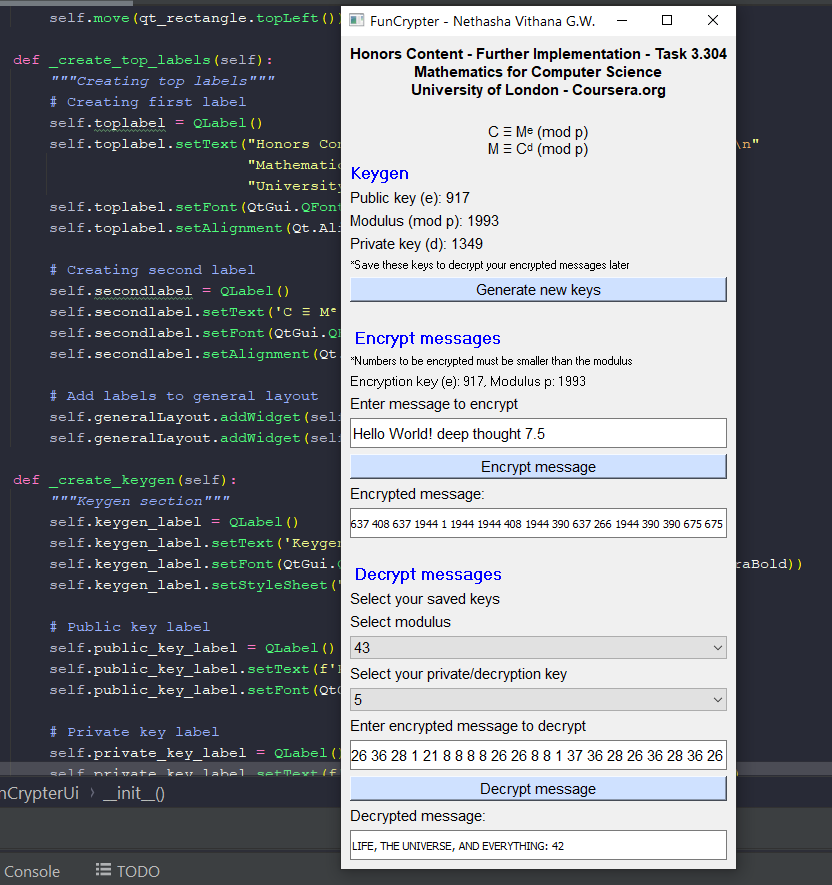The image size is (832, 885).
Task: Click the Decrypted message output box
Action: point(538,845)
